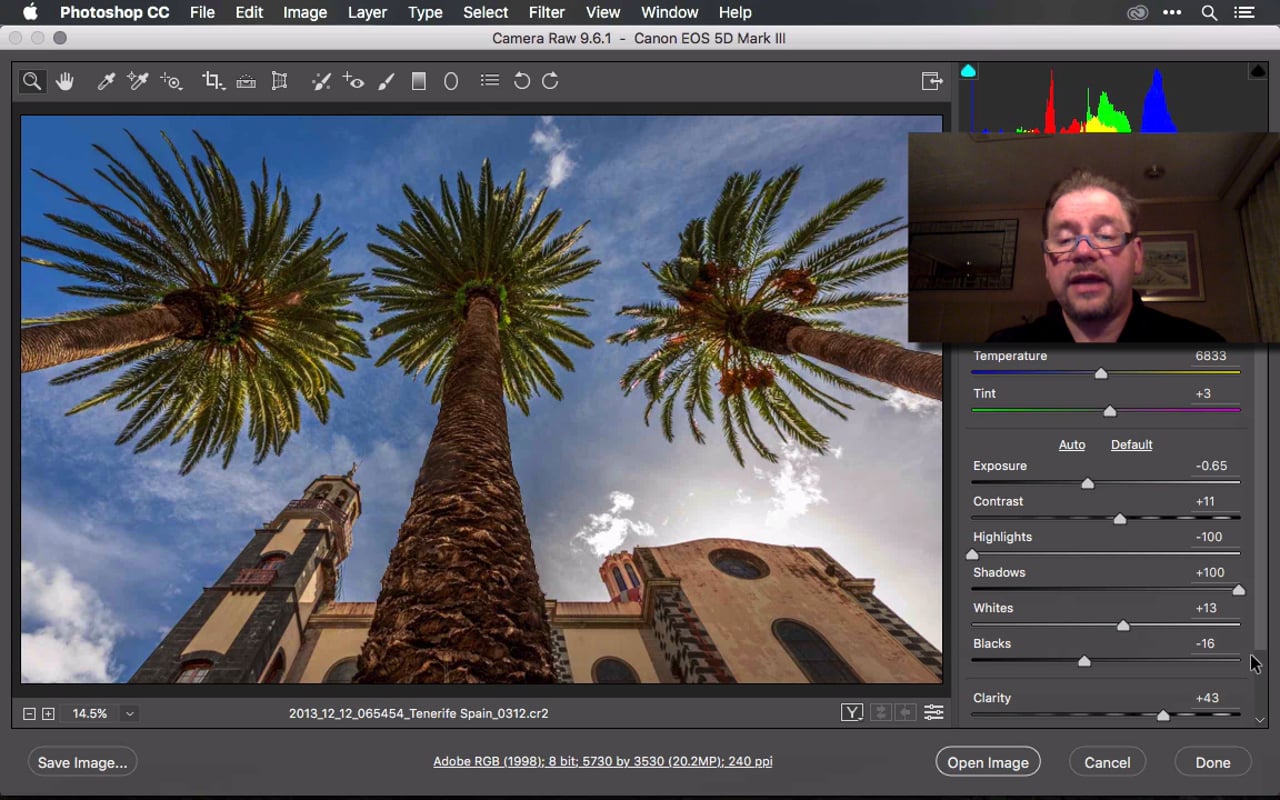Select the Hand tool
The image size is (1280, 800).
coord(65,81)
